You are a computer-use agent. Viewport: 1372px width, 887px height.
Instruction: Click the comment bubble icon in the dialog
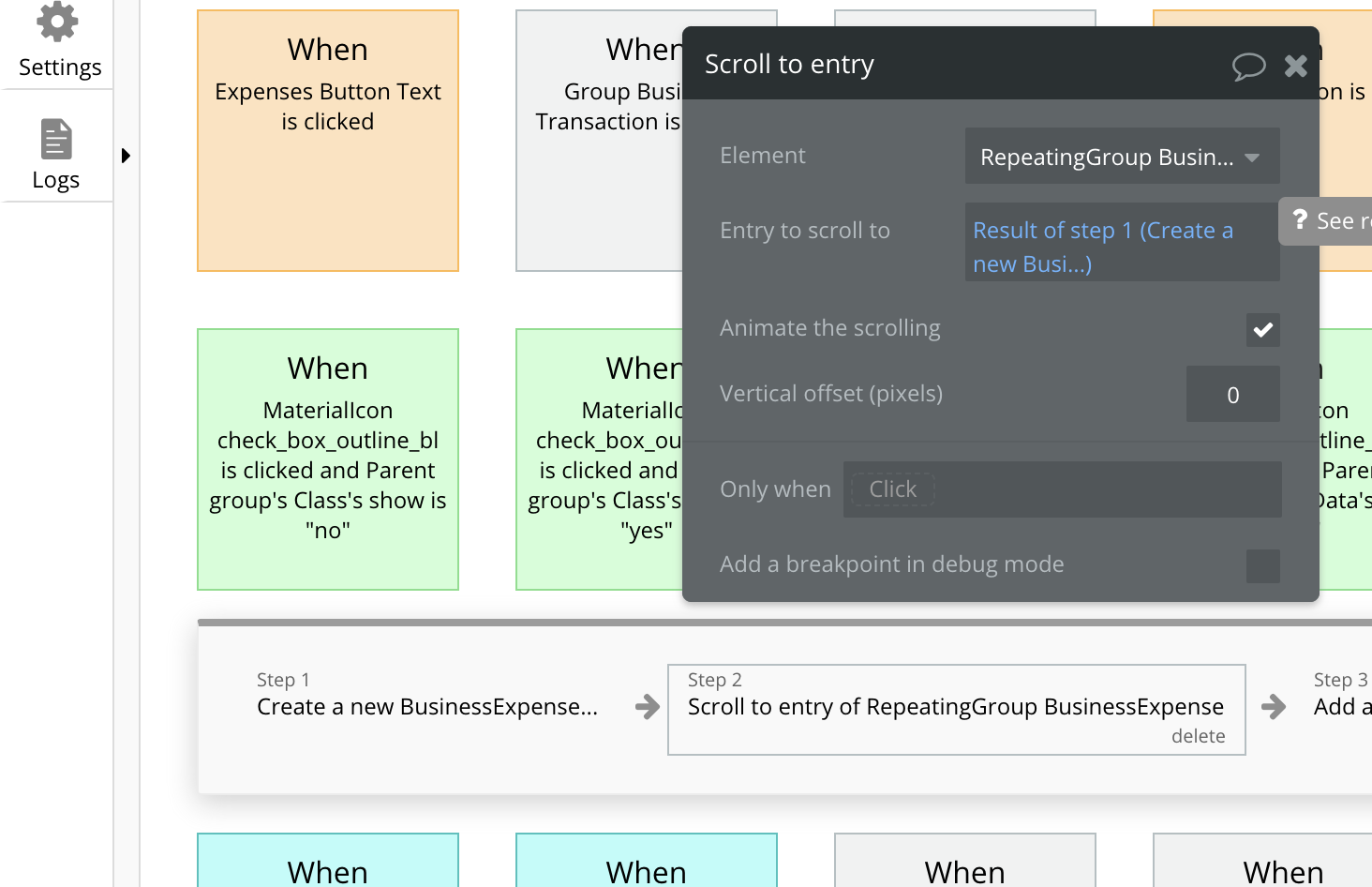(x=1248, y=66)
